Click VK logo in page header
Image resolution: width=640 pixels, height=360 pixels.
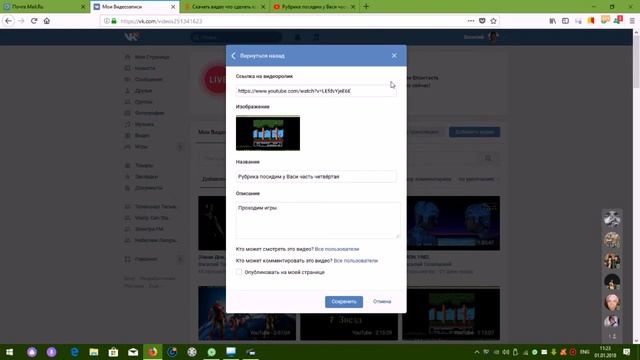click(132, 37)
